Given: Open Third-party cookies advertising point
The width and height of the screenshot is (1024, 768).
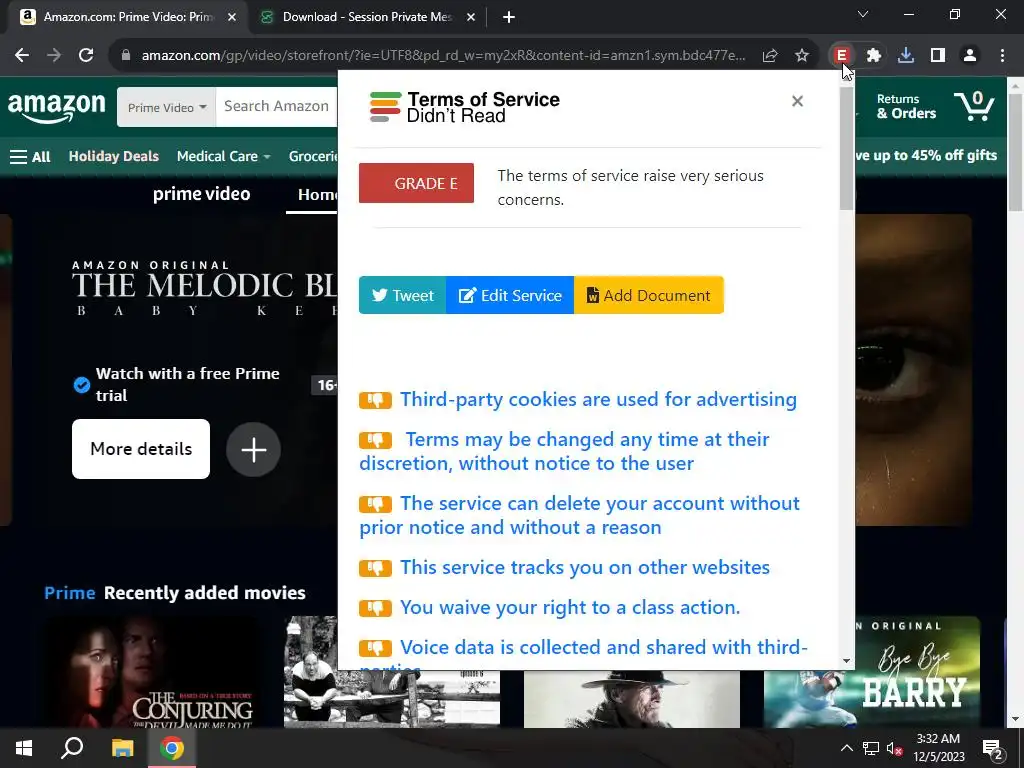Looking at the screenshot, I should (x=598, y=400).
